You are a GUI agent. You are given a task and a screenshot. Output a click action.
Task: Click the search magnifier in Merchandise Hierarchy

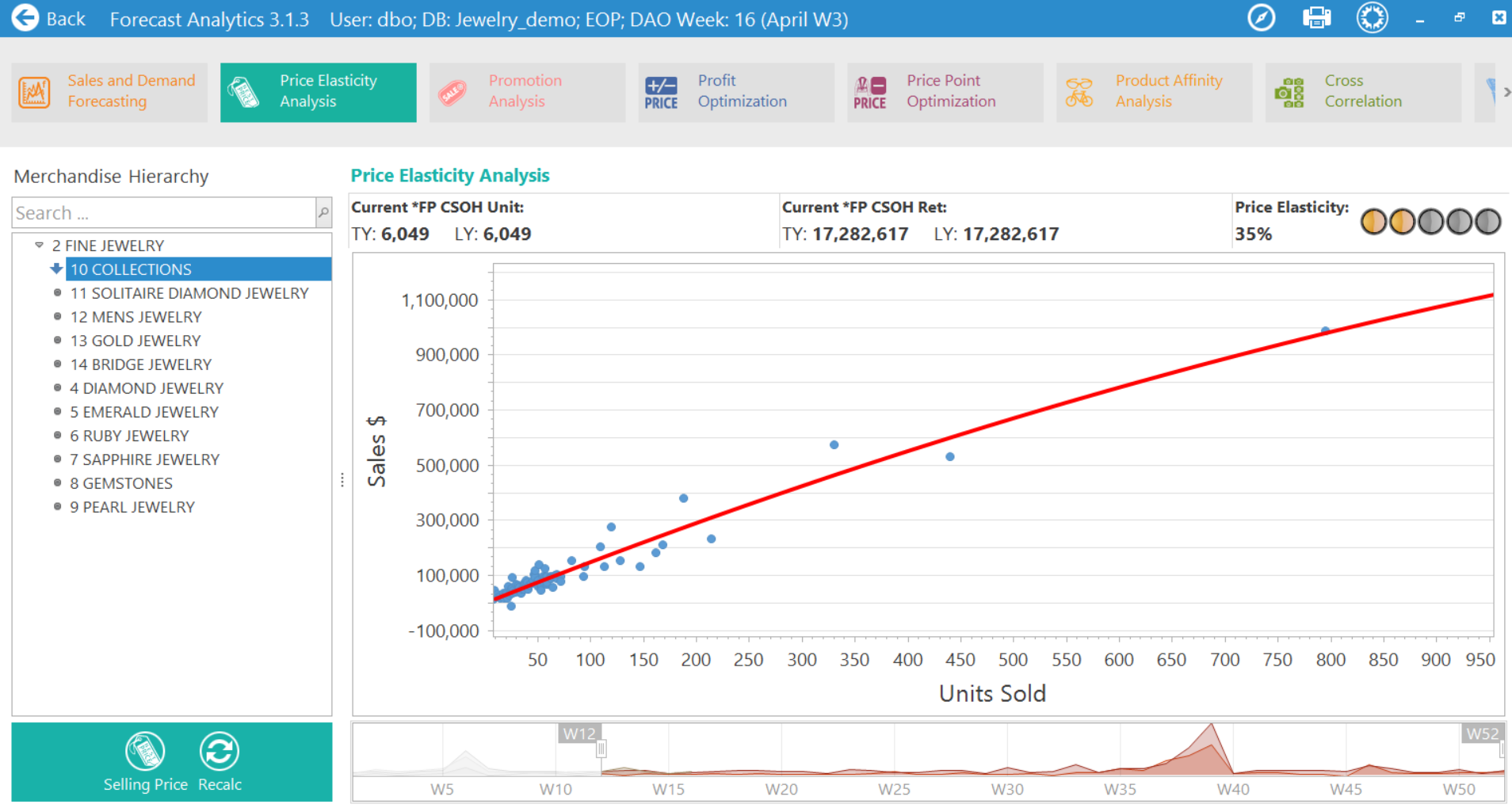tap(322, 212)
